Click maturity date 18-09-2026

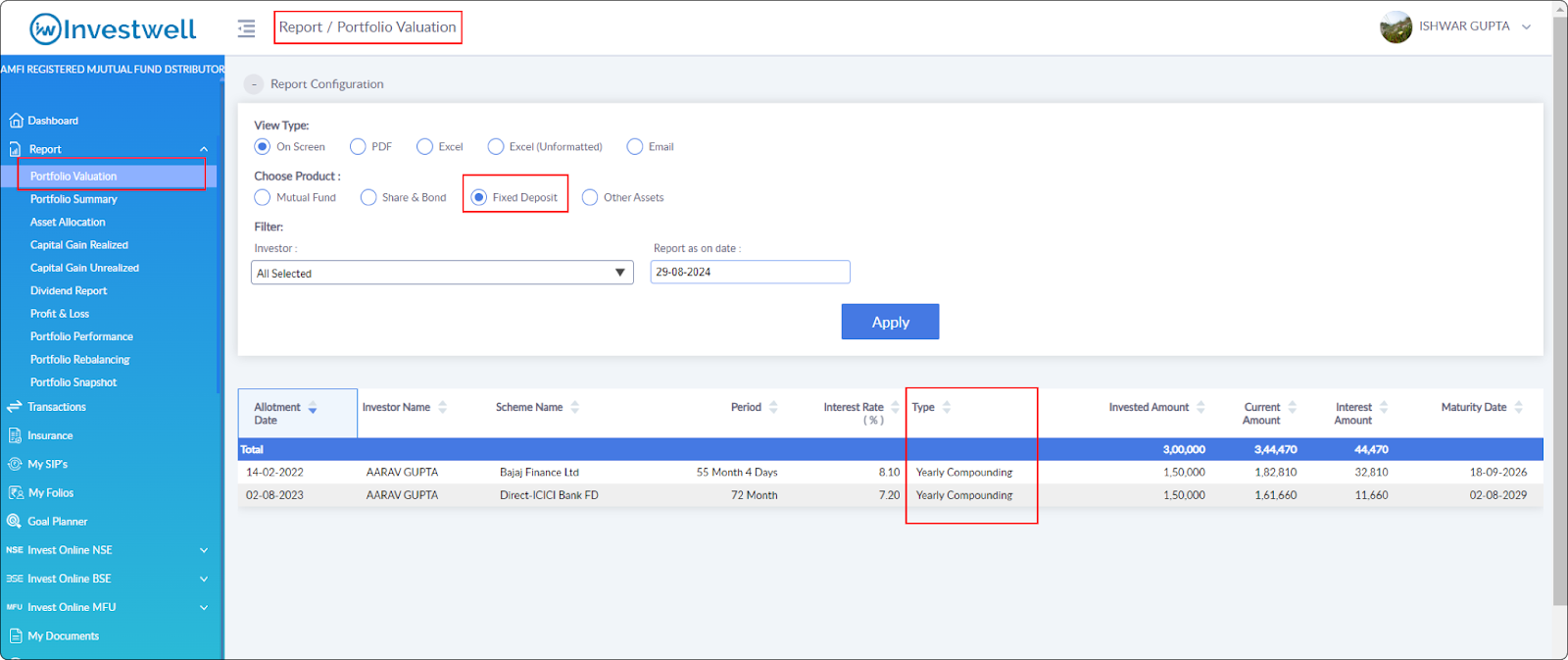click(x=1497, y=472)
